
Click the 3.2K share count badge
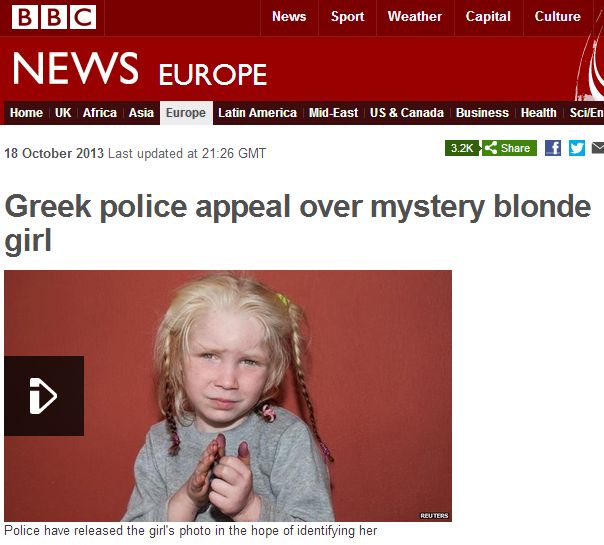pyautogui.click(x=462, y=148)
